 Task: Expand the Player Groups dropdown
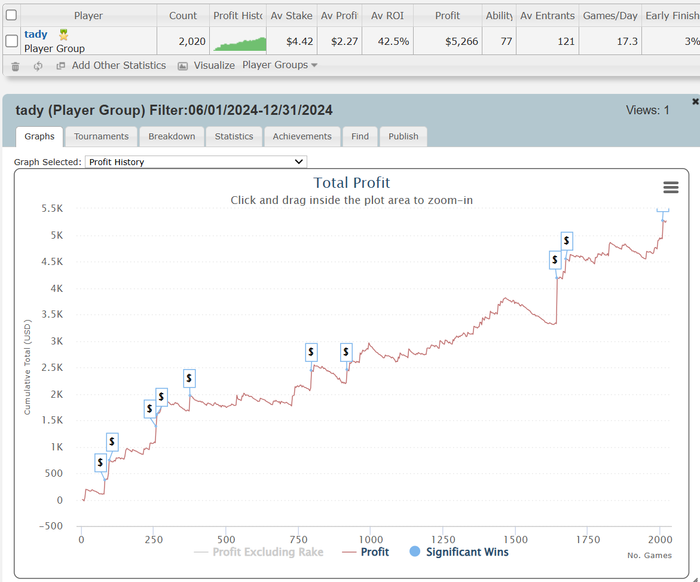coord(280,66)
